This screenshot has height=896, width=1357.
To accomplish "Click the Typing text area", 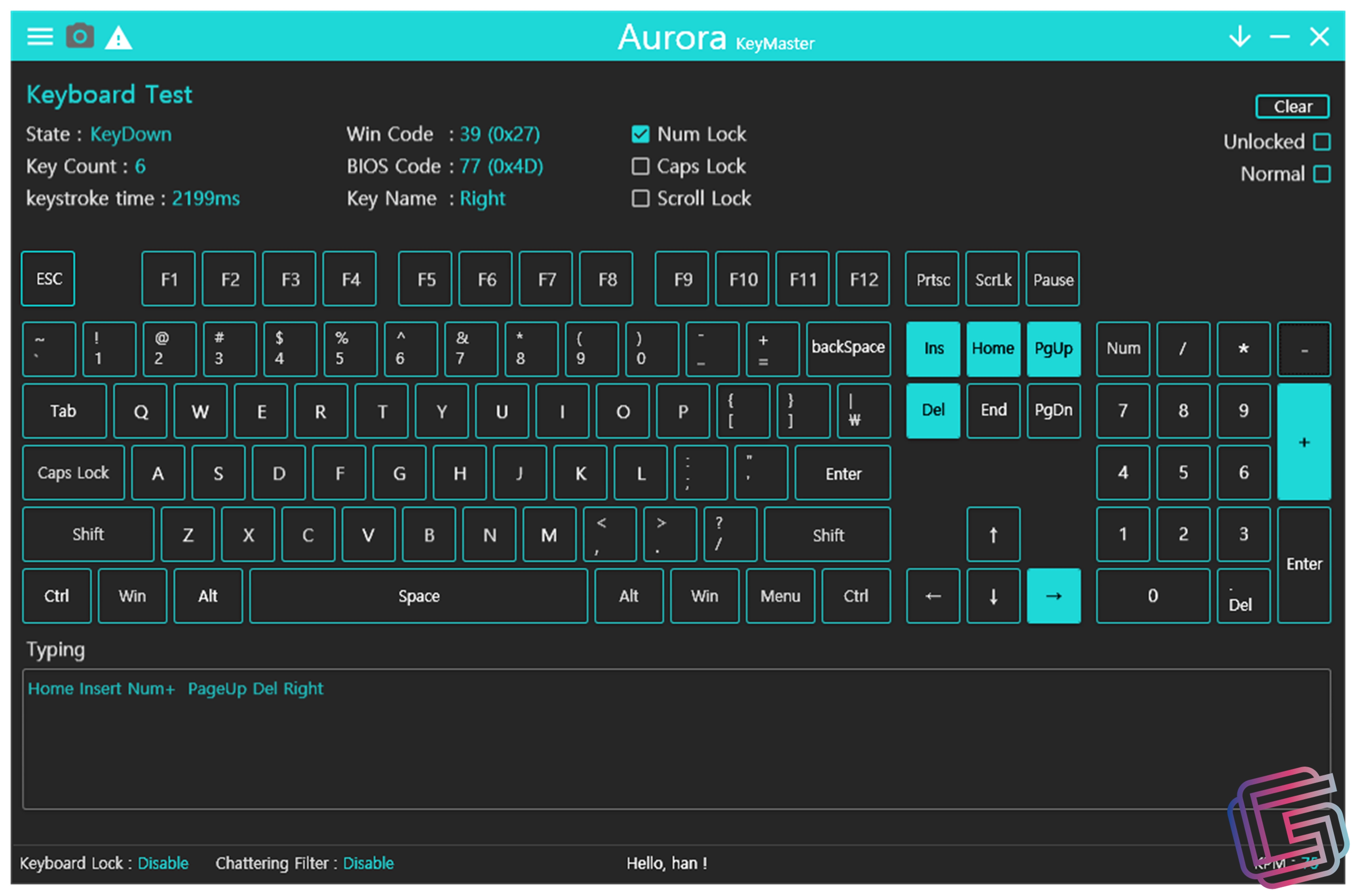I will [677, 739].
